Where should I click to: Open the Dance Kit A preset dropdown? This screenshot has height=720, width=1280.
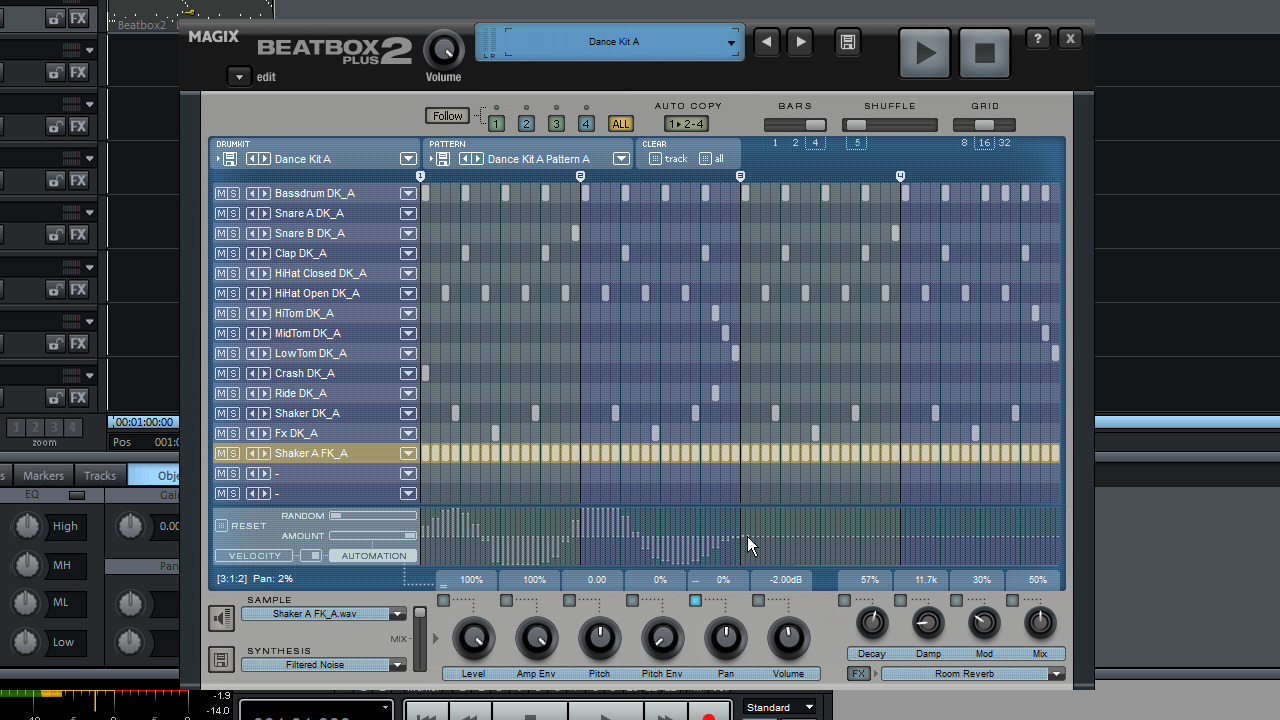coord(731,43)
